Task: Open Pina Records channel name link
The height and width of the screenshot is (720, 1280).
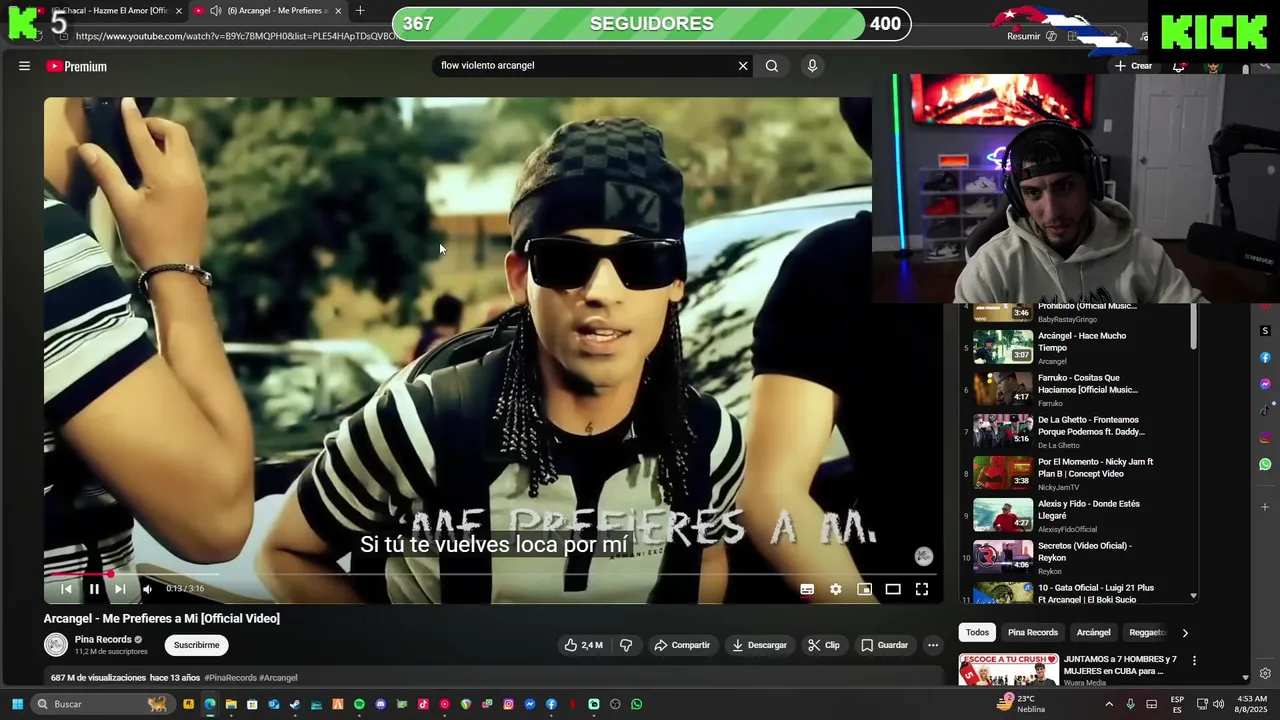Action: coord(103,639)
